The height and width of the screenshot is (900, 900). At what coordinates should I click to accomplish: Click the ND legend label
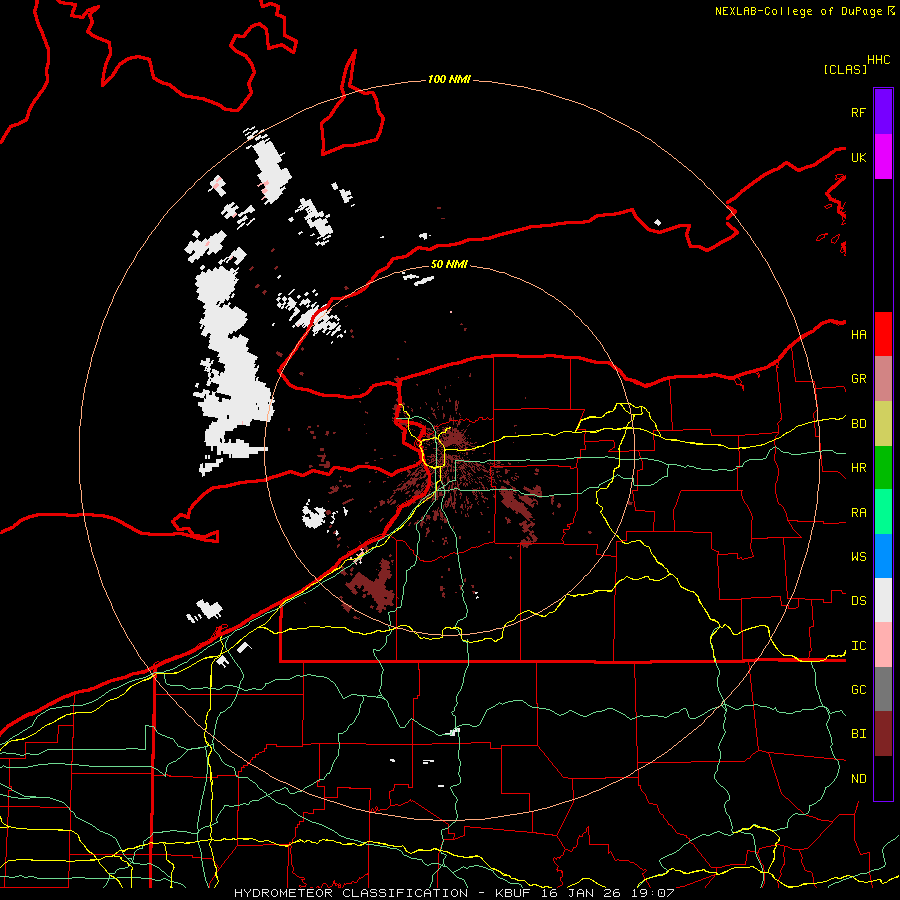pos(859,778)
